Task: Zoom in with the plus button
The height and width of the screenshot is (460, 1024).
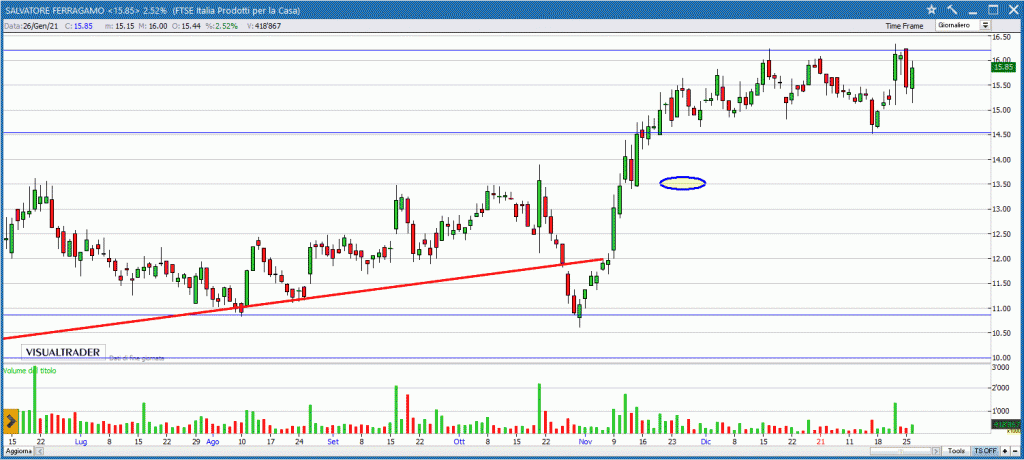Action: pyautogui.click(x=1004, y=452)
